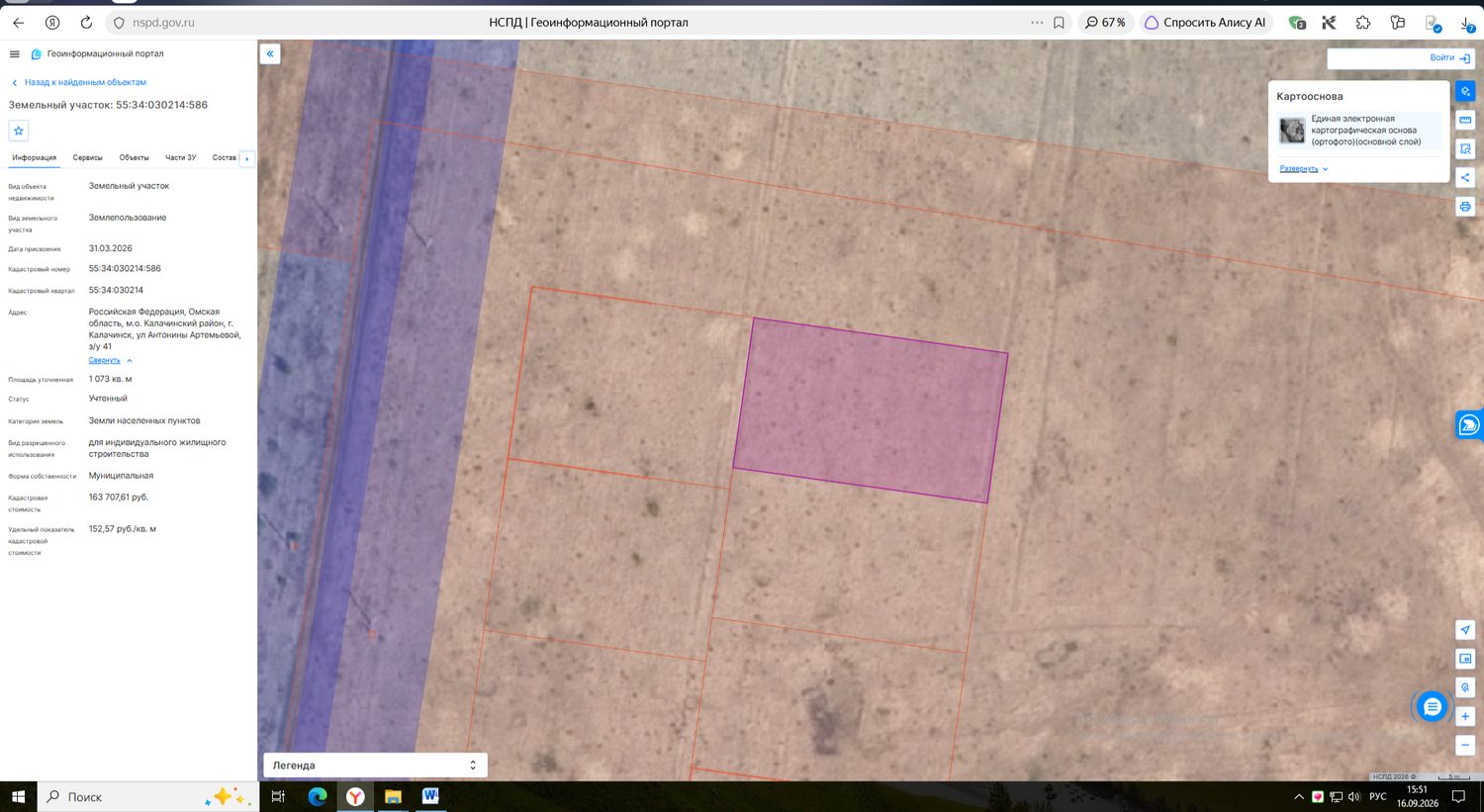Open Microsoft Edge from taskbar
The height and width of the screenshot is (812, 1484).
tap(318, 796)
